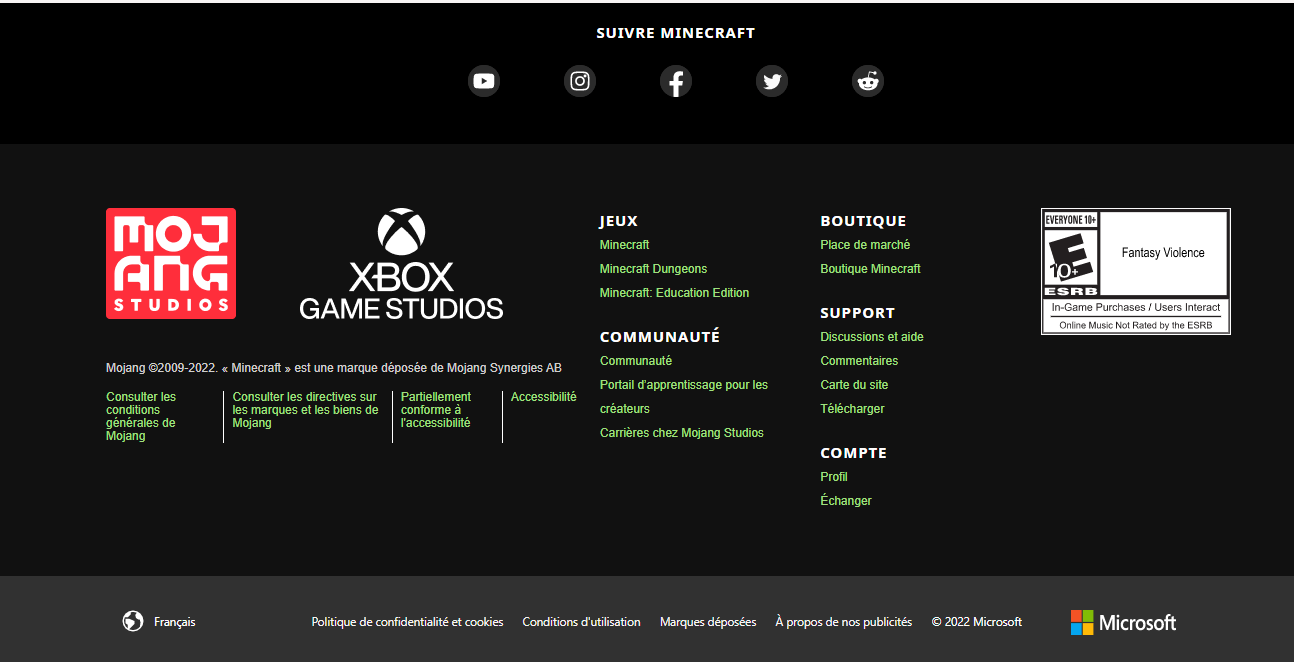Click the Xbox Game Studios logo
The image size is (1294, 662).
coord(401,265)
